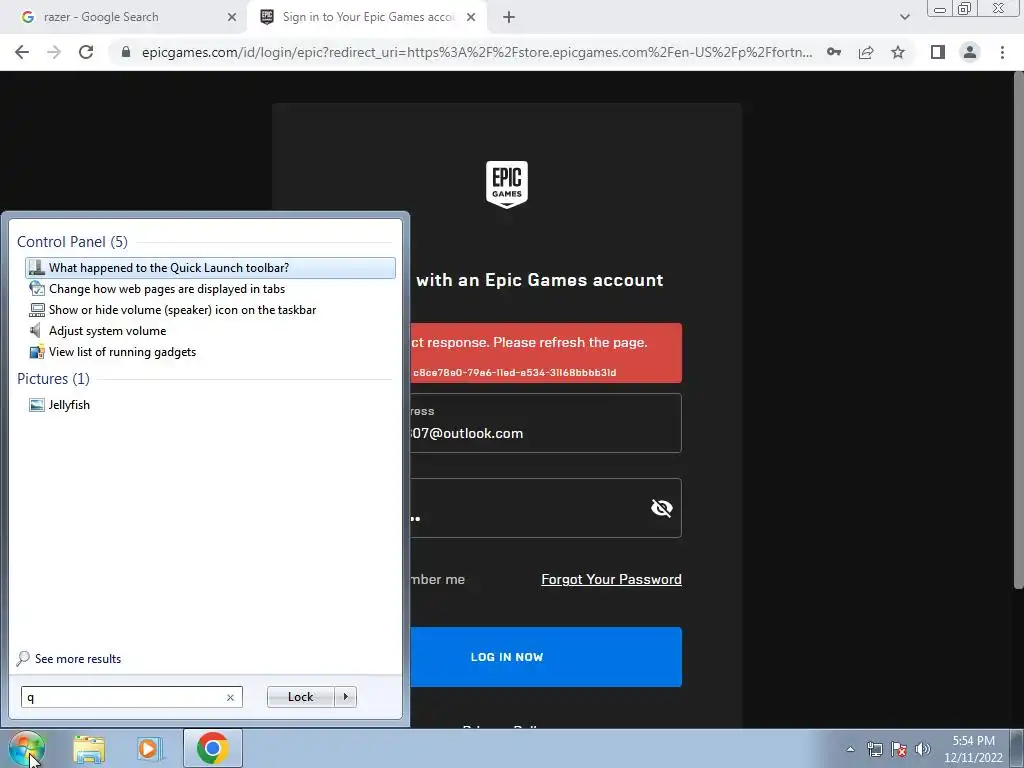1024x768 pixels.
Task: Click the red error message banner
Action: 546,353
